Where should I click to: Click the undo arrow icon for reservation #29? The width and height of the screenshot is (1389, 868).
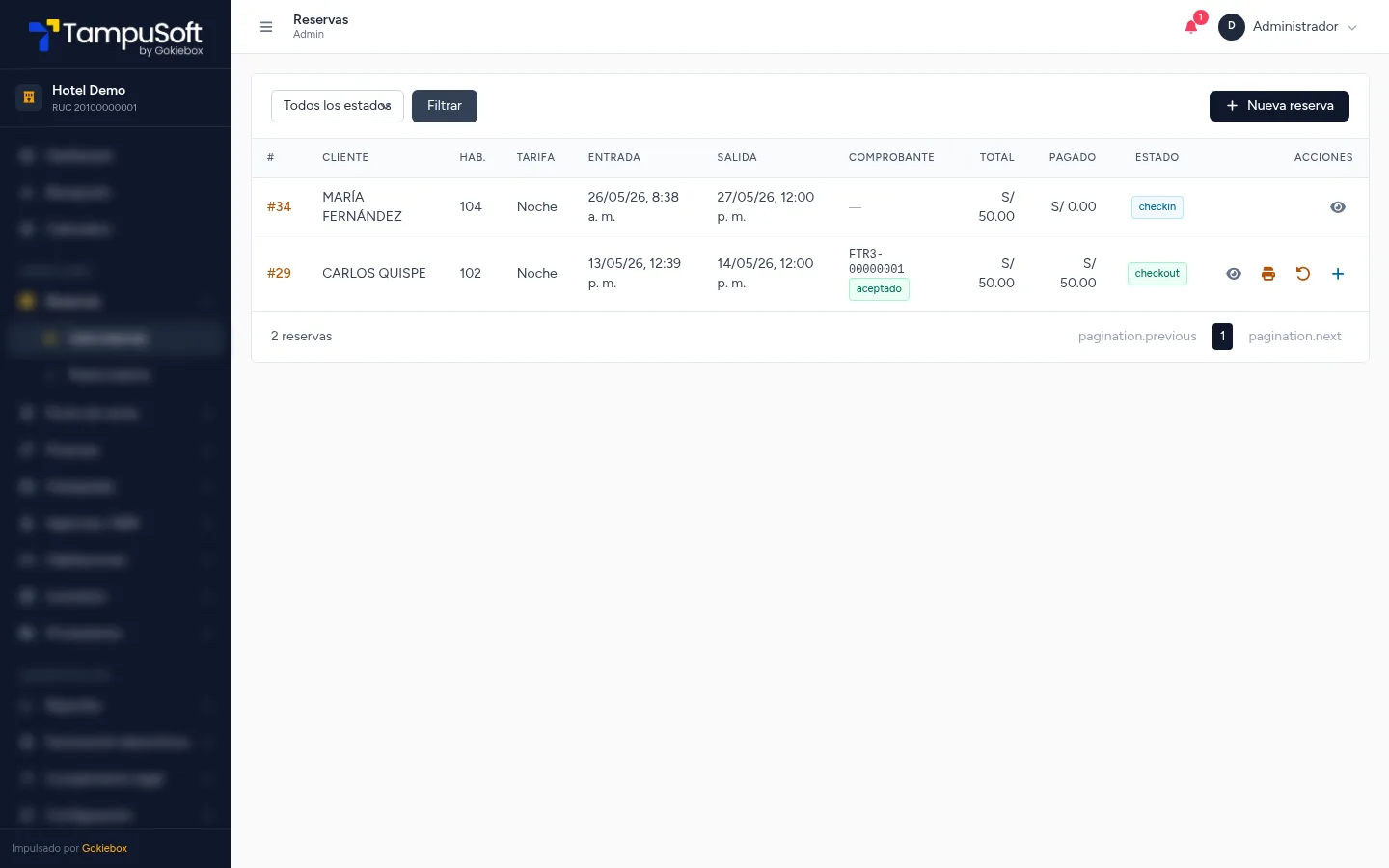(1303, 274)
